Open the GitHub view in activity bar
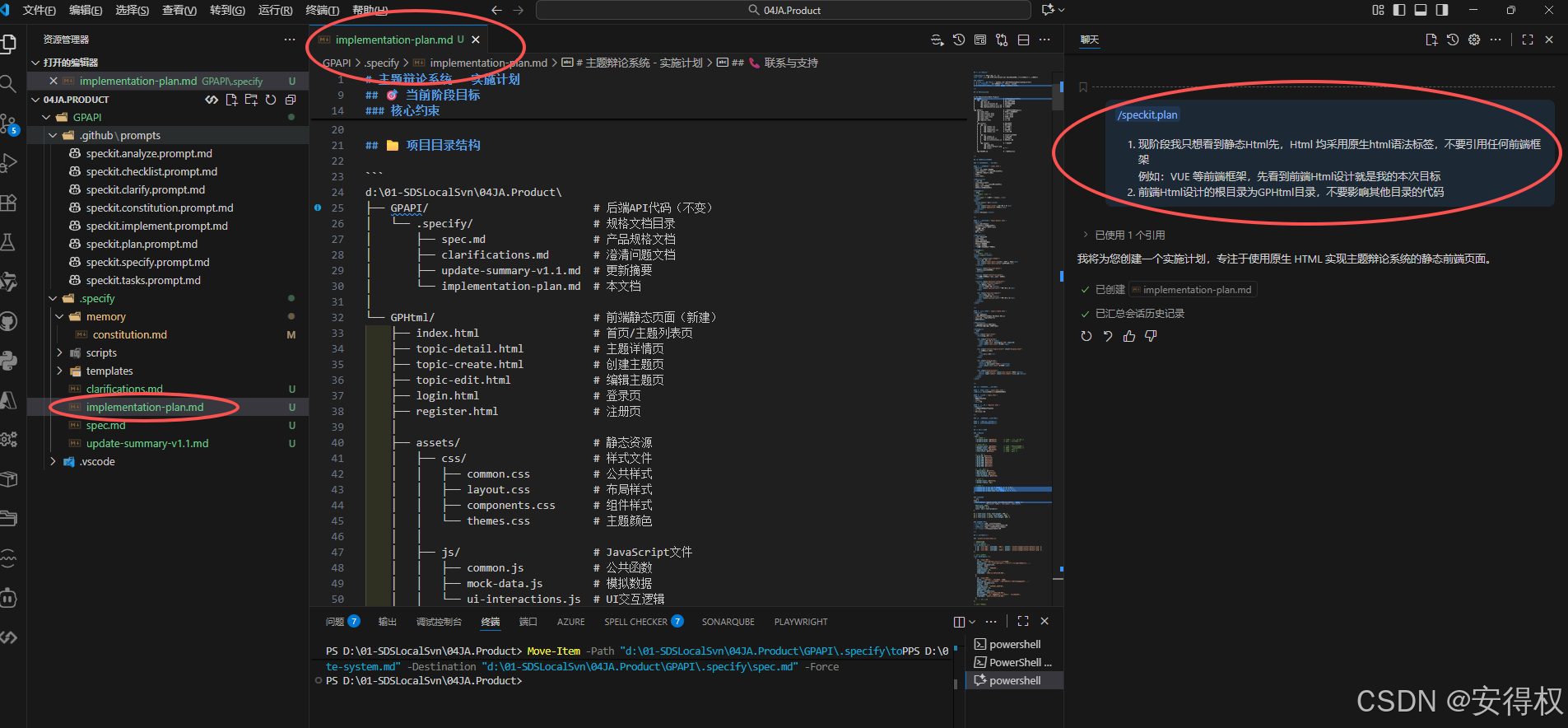 pyautogui.click(x=8, y=321)
